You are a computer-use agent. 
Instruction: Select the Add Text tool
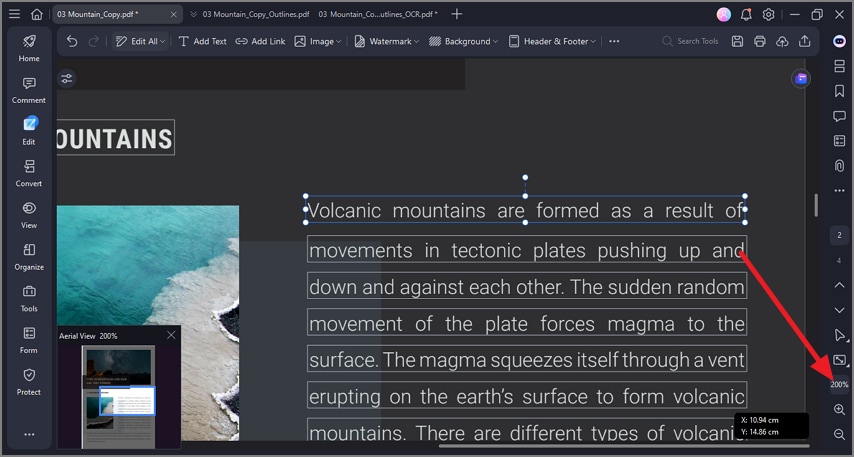tap(202, 41)
